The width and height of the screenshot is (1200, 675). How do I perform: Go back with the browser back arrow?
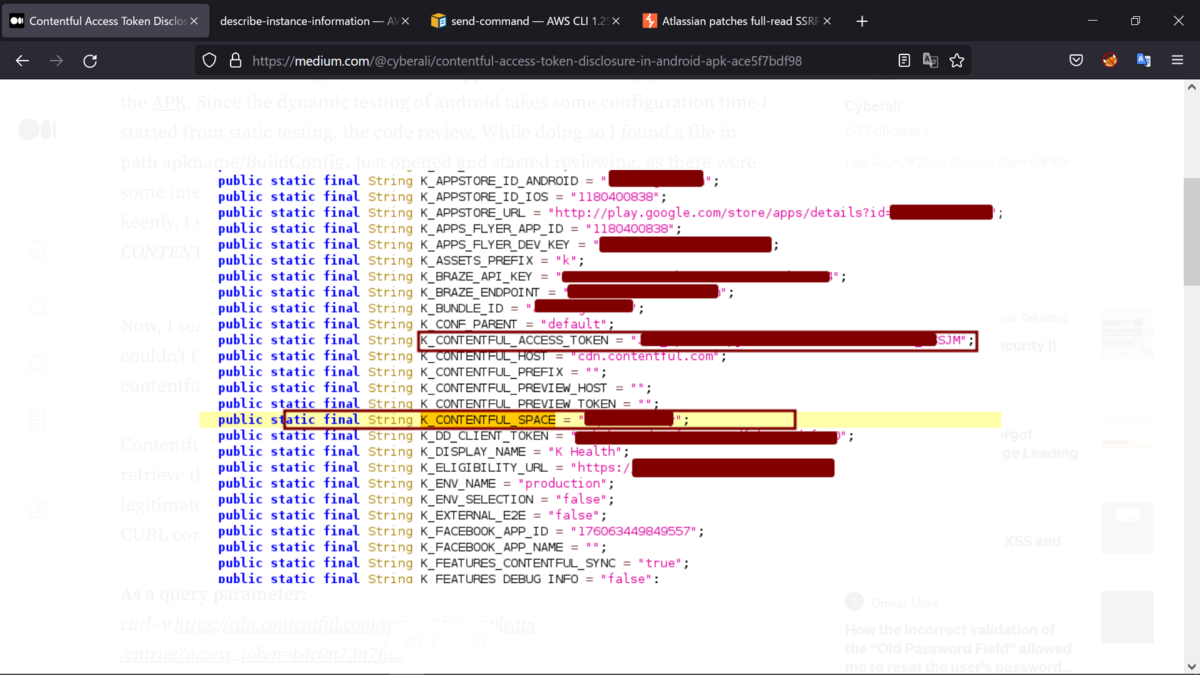23,60
